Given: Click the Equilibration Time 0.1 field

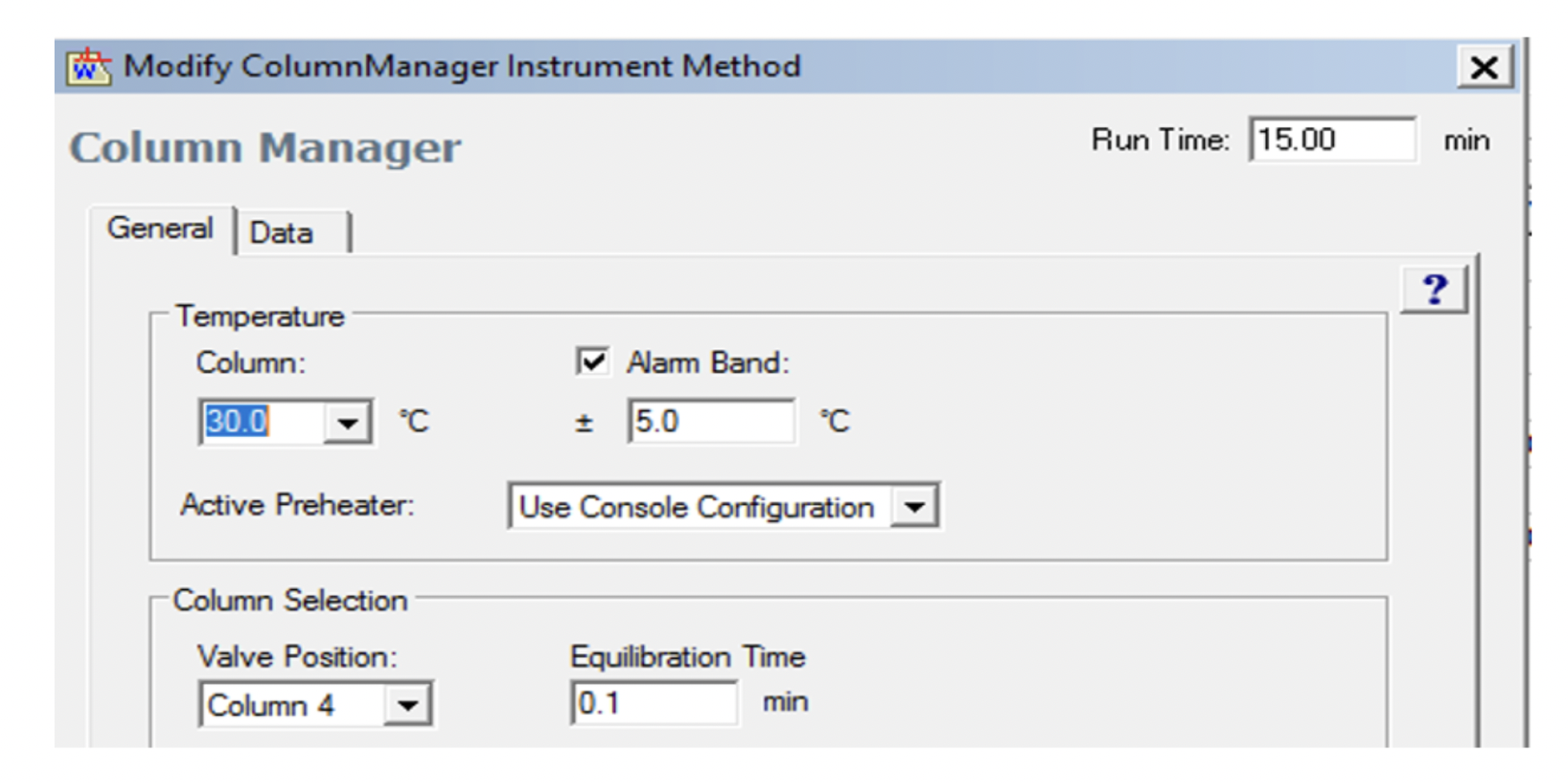Looking at the screenshot, I should click(653, 703).
